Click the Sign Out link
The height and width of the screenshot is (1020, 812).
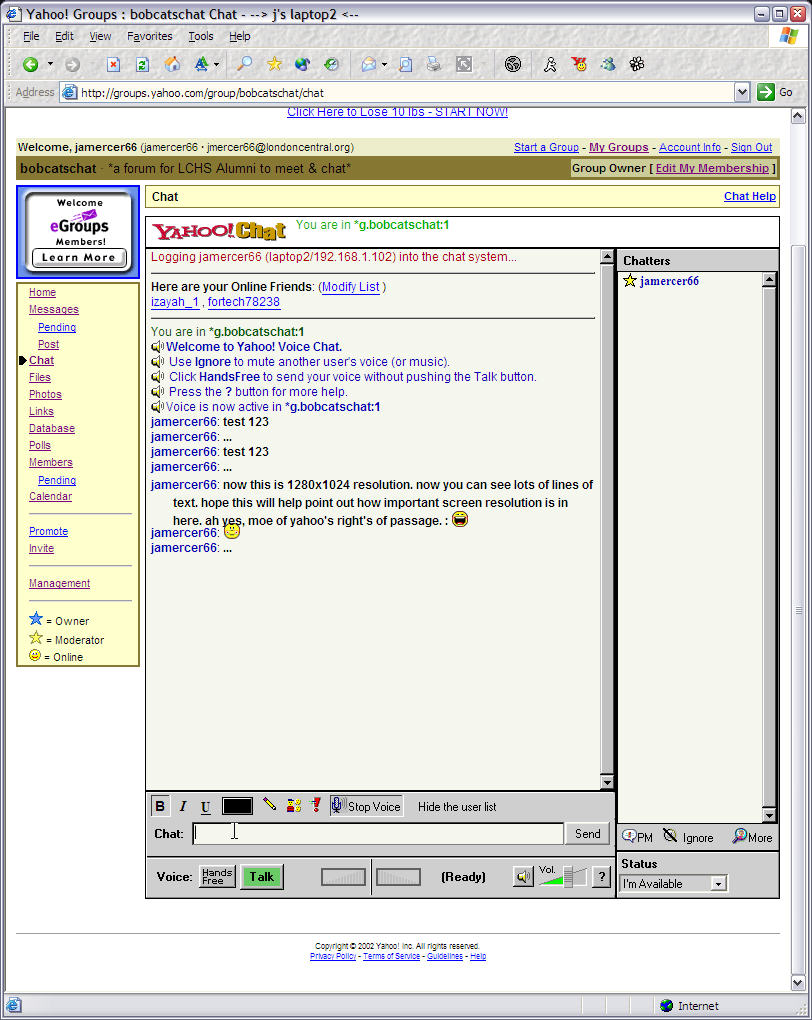pos(751,148)
